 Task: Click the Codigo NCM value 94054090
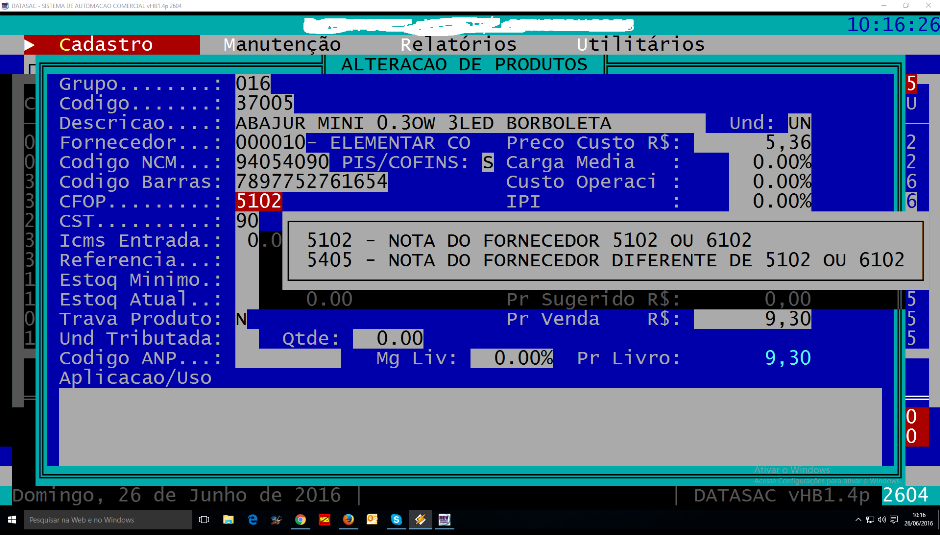click(x=282, y=162)
